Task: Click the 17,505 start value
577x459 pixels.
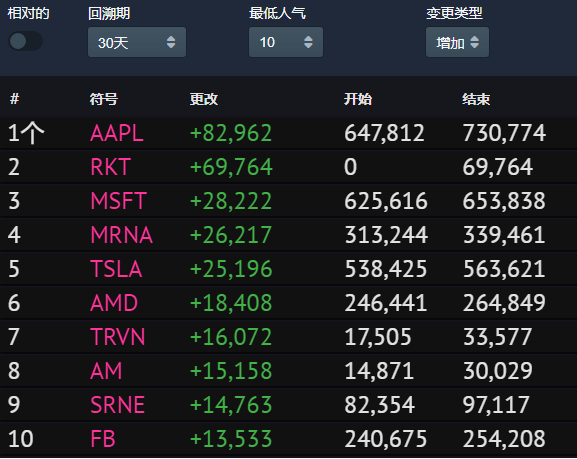Action: click(x=378, y=337)
